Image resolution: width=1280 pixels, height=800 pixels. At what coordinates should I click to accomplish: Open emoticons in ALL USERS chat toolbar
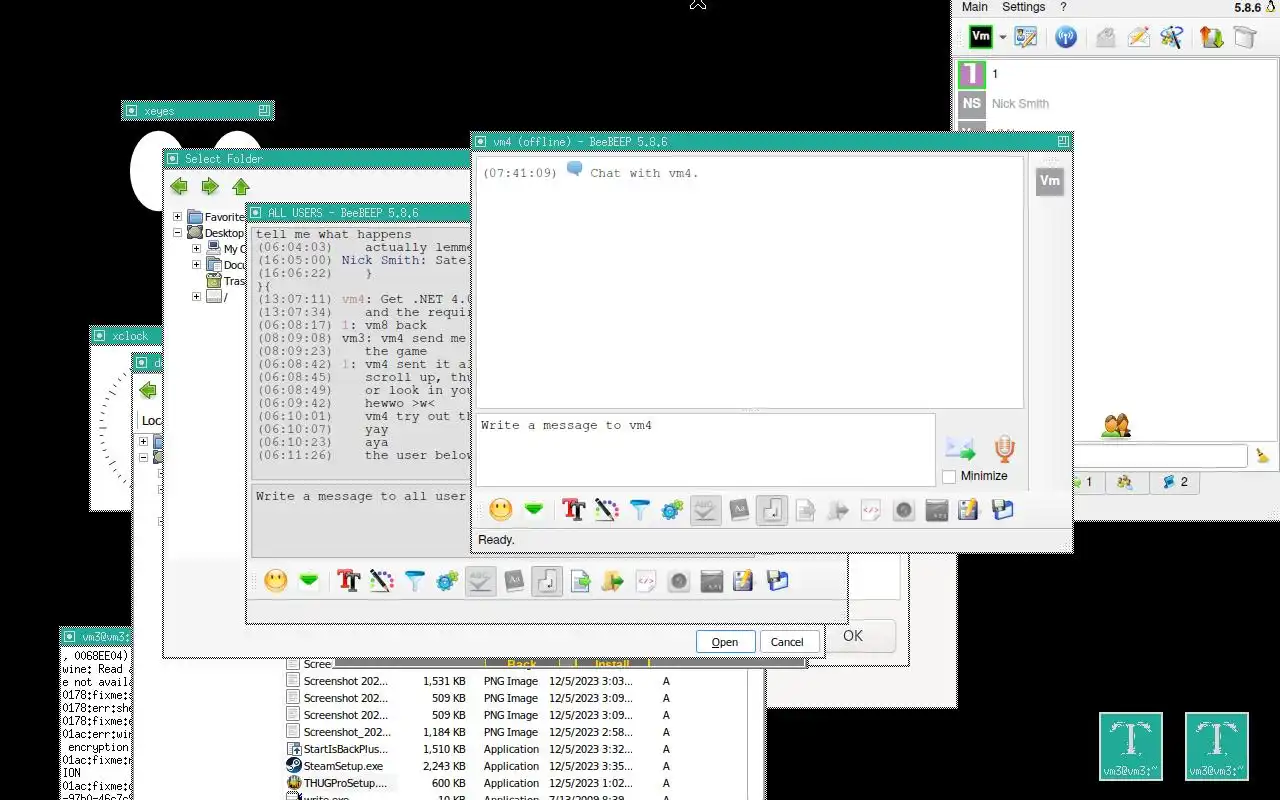coord(276,581)
